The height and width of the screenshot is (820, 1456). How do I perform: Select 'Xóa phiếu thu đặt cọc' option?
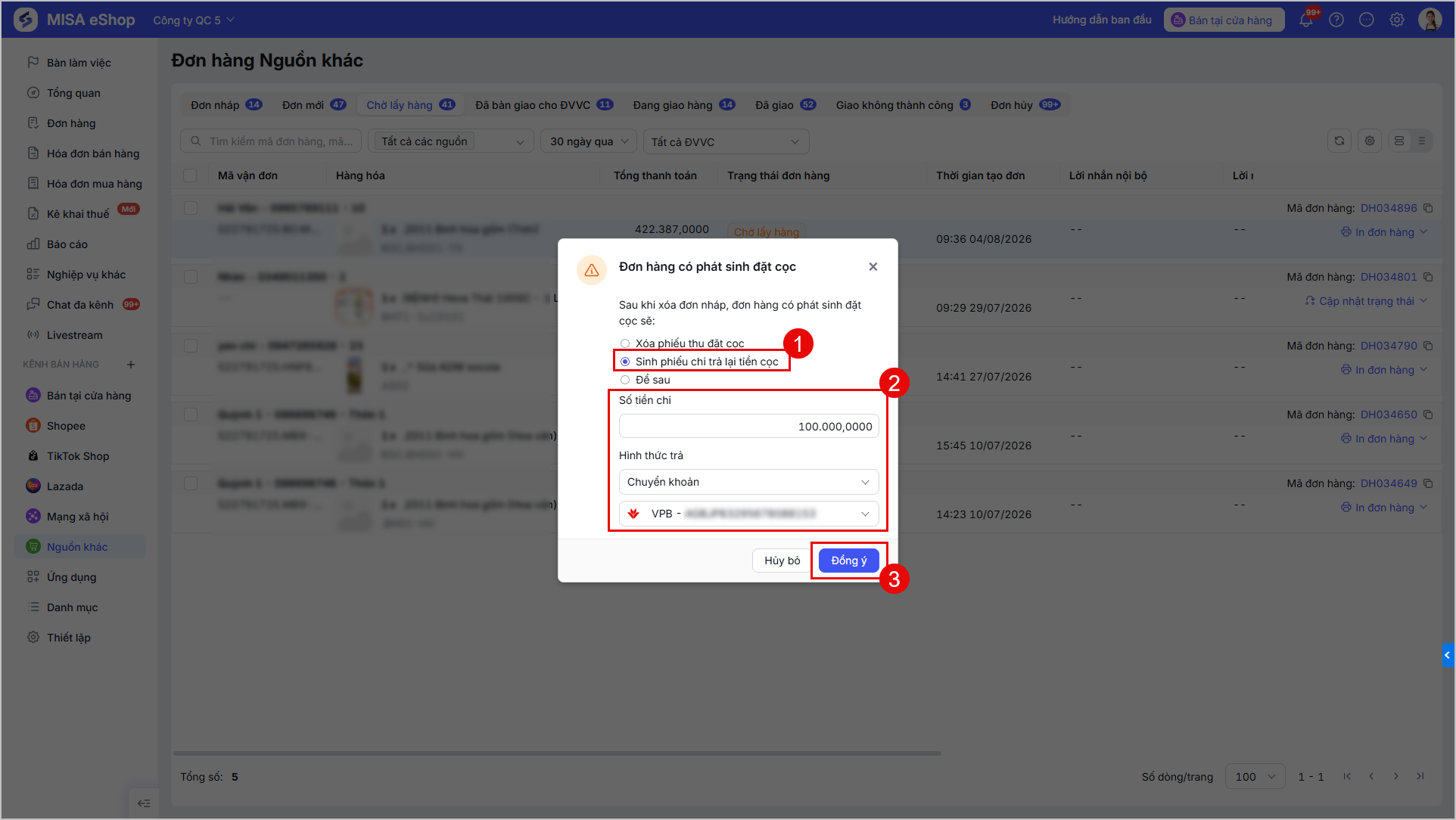625,343
